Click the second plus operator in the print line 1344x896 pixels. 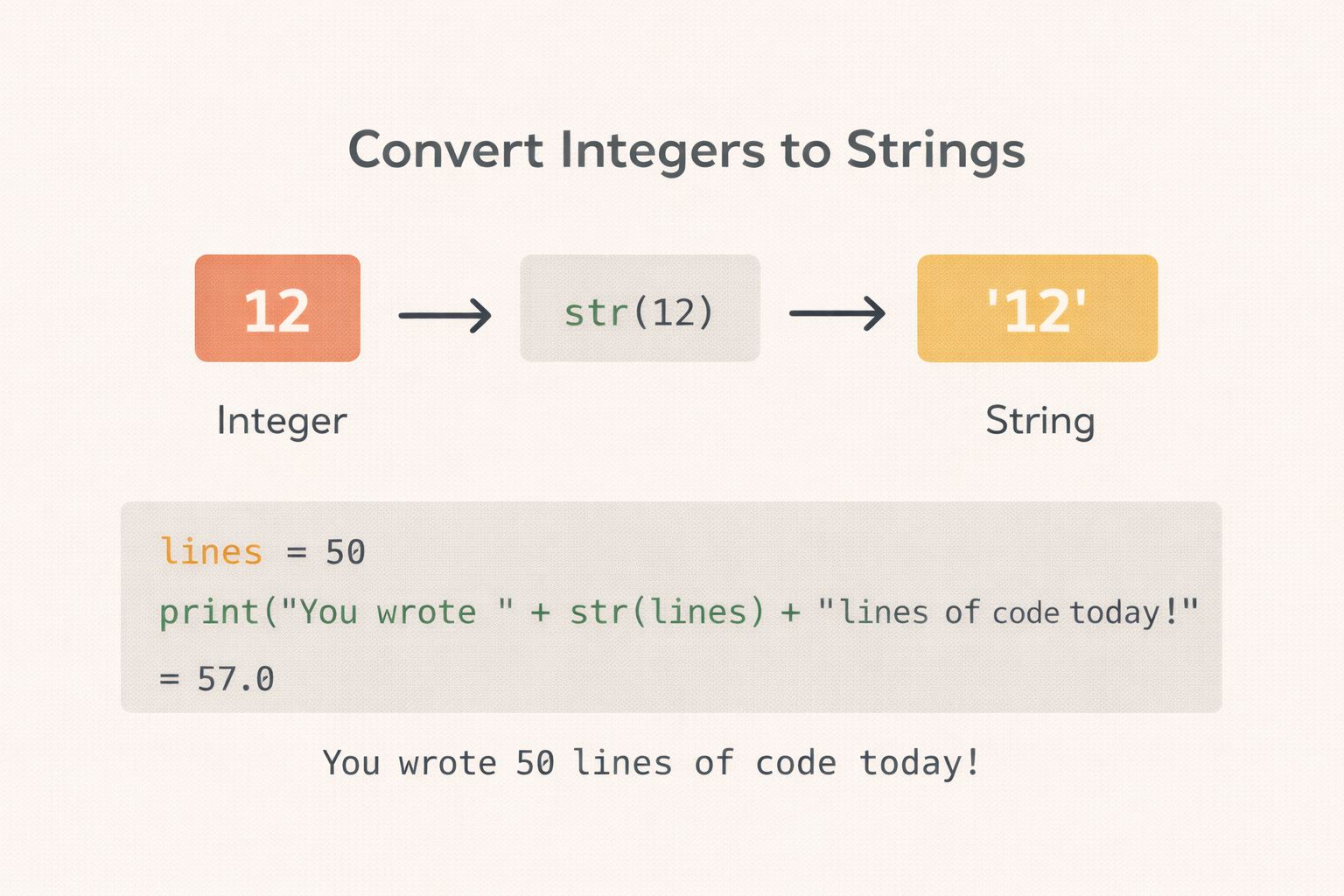click(790, 612)
